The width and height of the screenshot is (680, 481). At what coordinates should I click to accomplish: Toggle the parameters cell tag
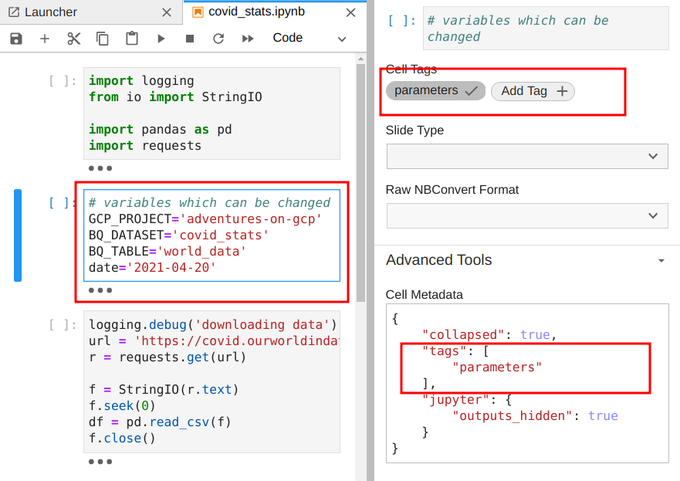coord(435,90)
